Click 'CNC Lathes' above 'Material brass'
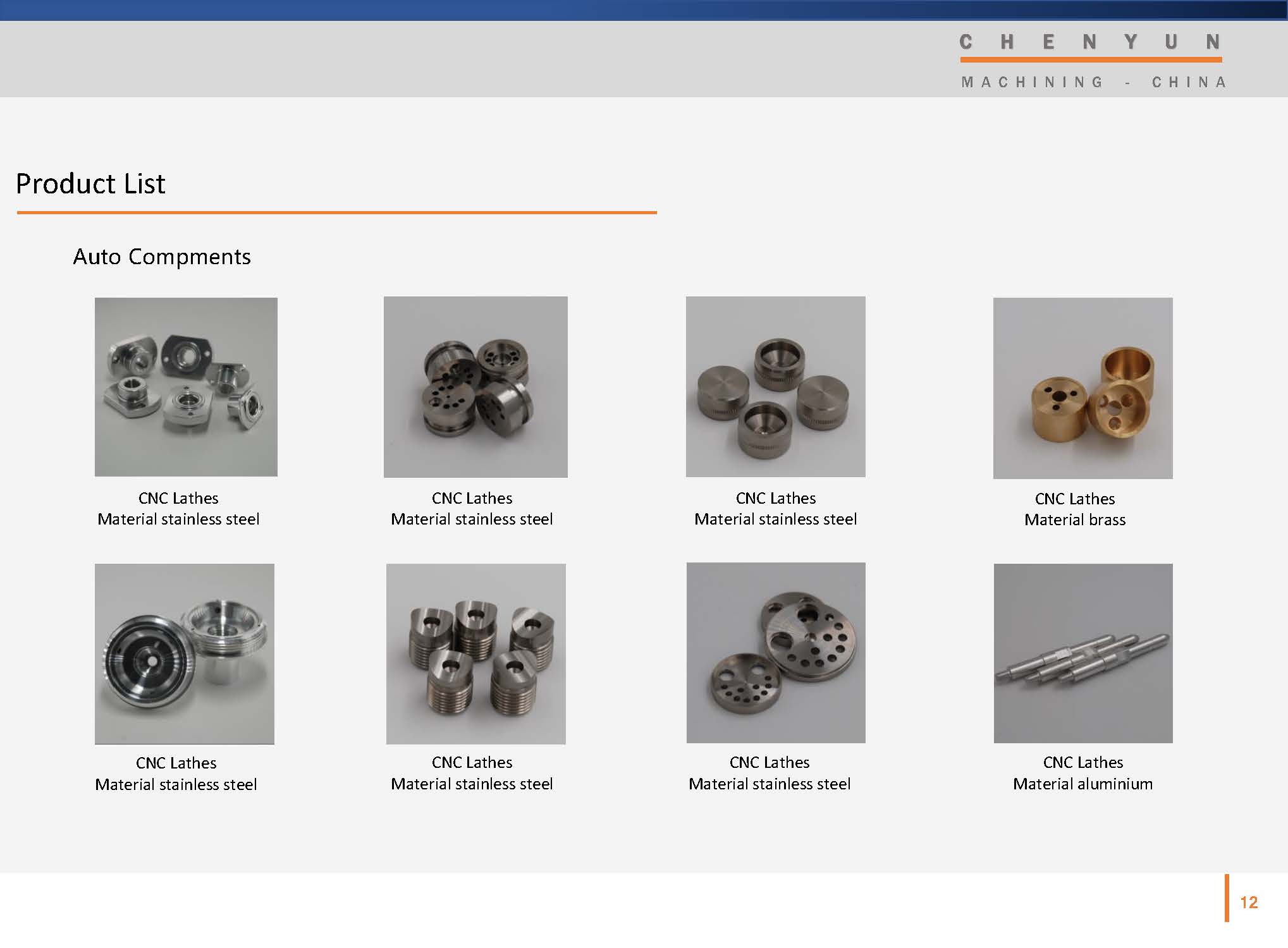 coord(1075,499)
